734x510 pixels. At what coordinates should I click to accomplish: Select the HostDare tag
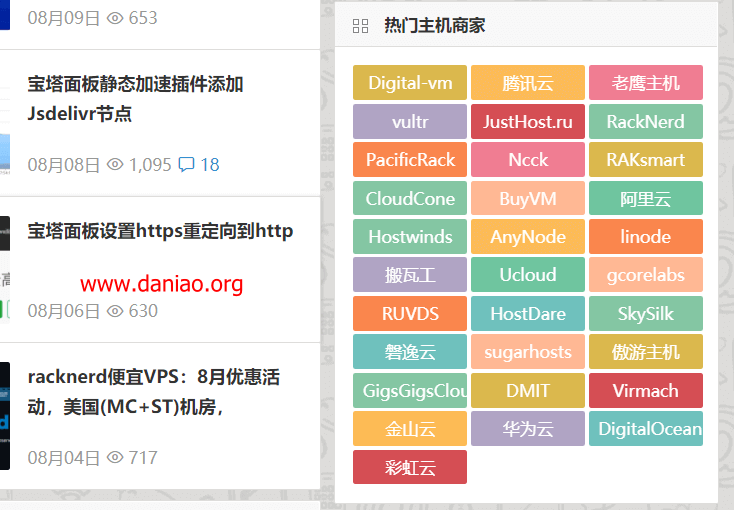tap(528, 313)
